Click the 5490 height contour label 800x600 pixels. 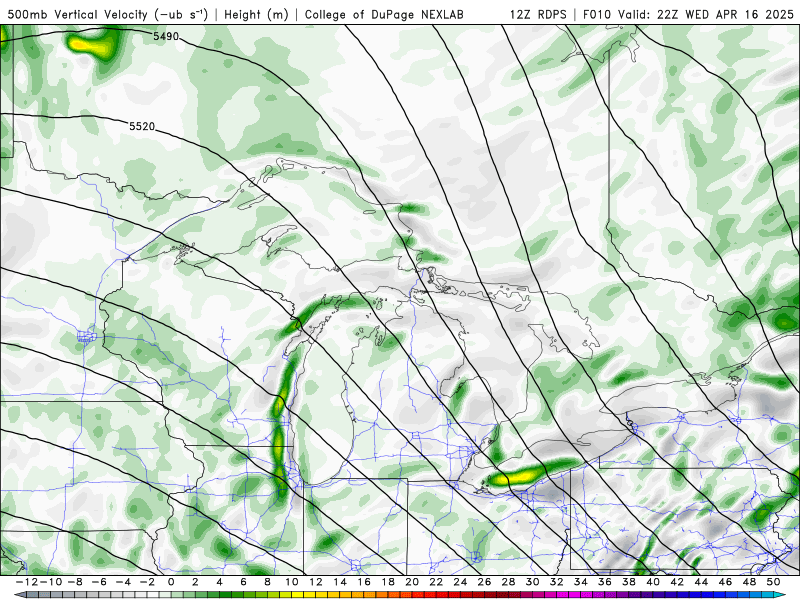166,36
